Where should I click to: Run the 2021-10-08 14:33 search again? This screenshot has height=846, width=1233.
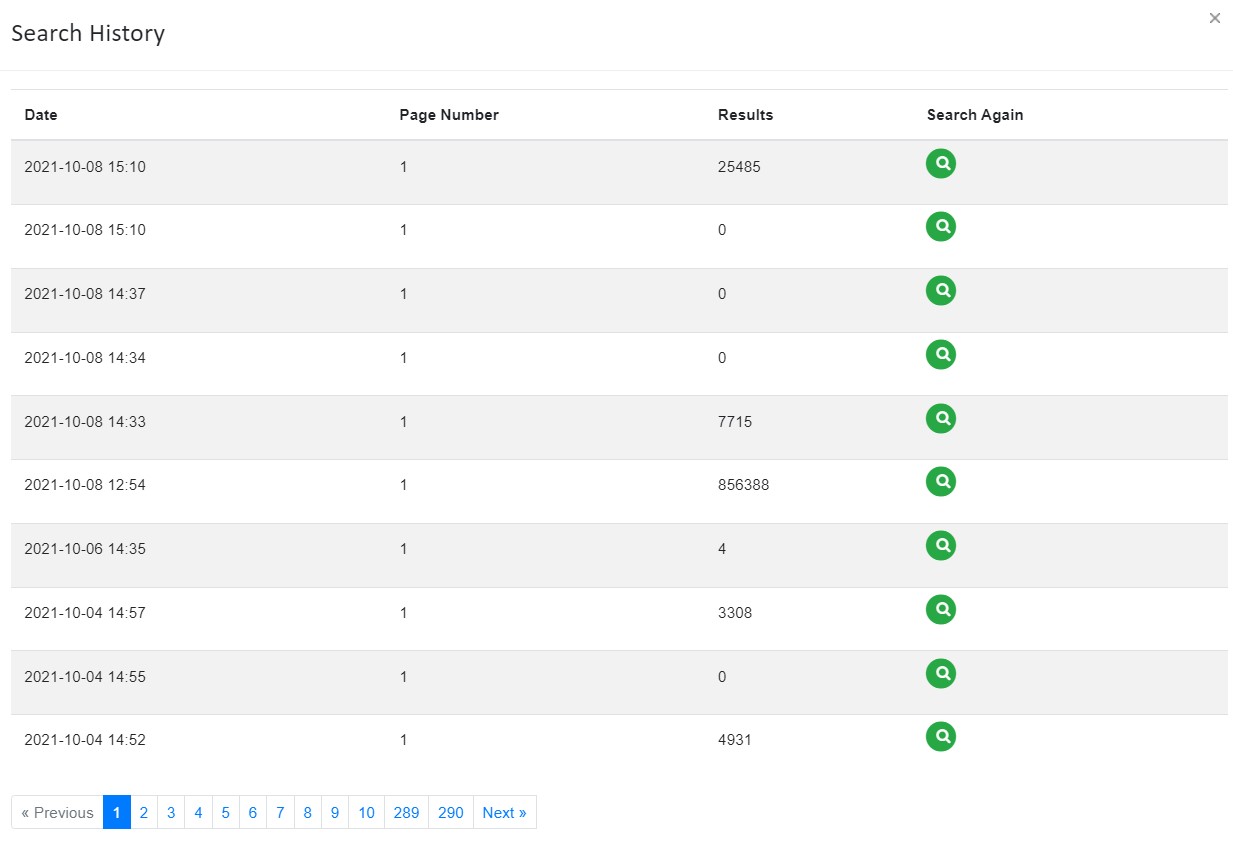coord(941,418)
